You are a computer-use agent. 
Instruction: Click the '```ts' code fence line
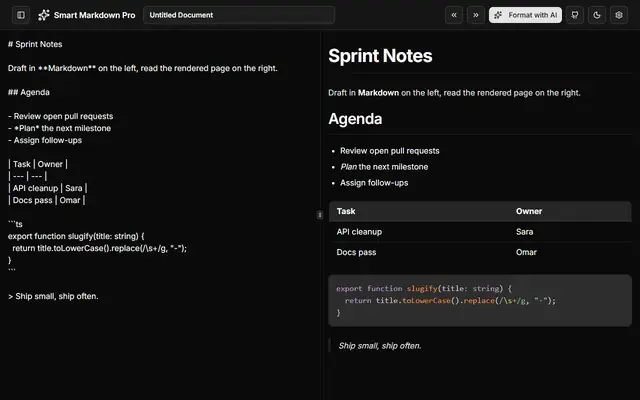15,224
